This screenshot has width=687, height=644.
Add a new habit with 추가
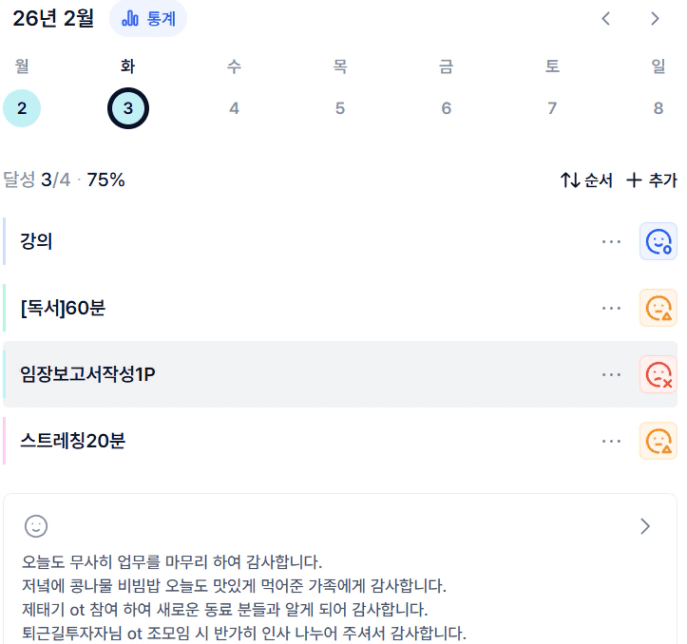coord(652,180)
